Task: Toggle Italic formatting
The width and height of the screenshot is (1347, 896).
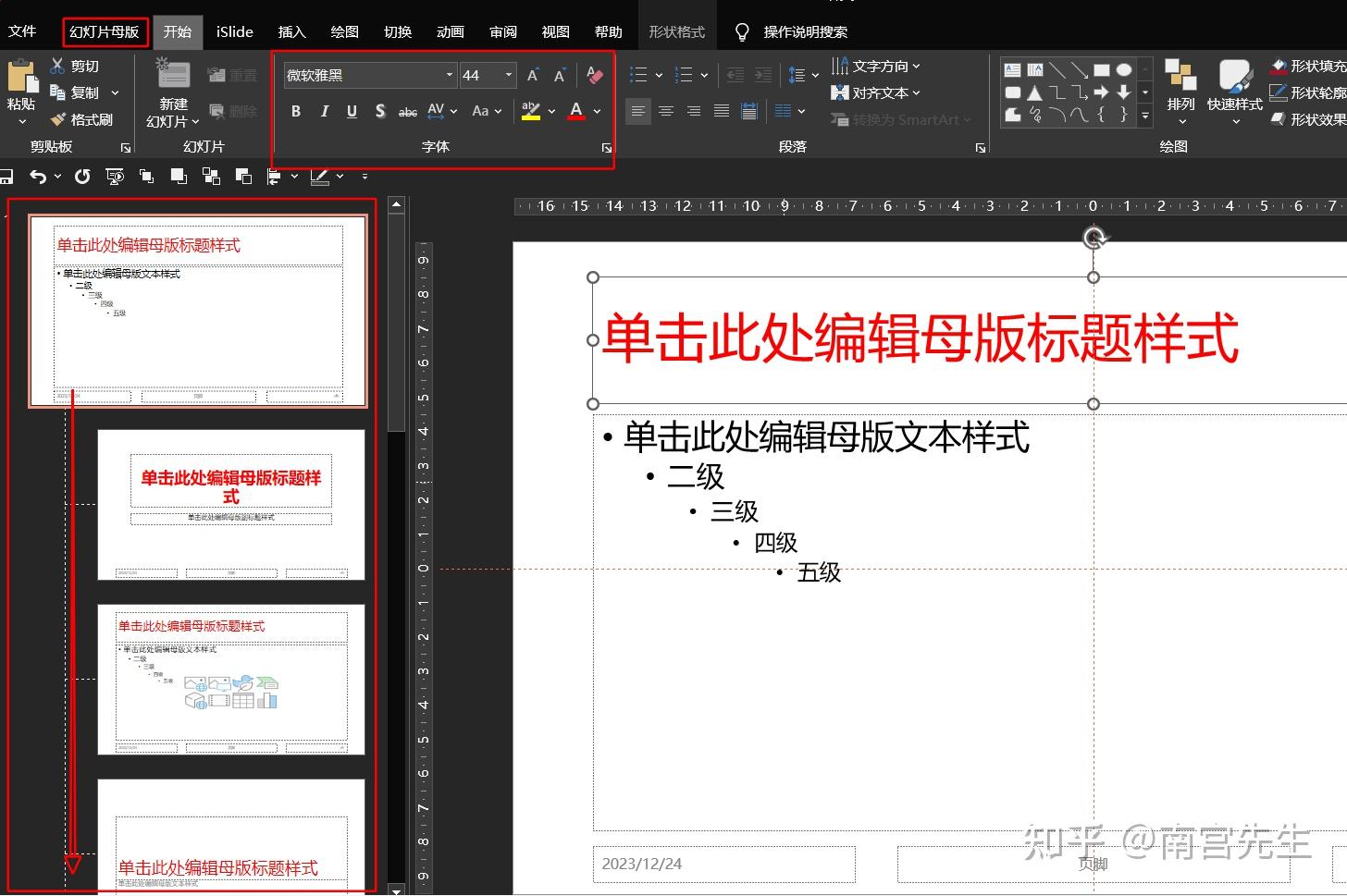Action: click(x=324, y=111)
